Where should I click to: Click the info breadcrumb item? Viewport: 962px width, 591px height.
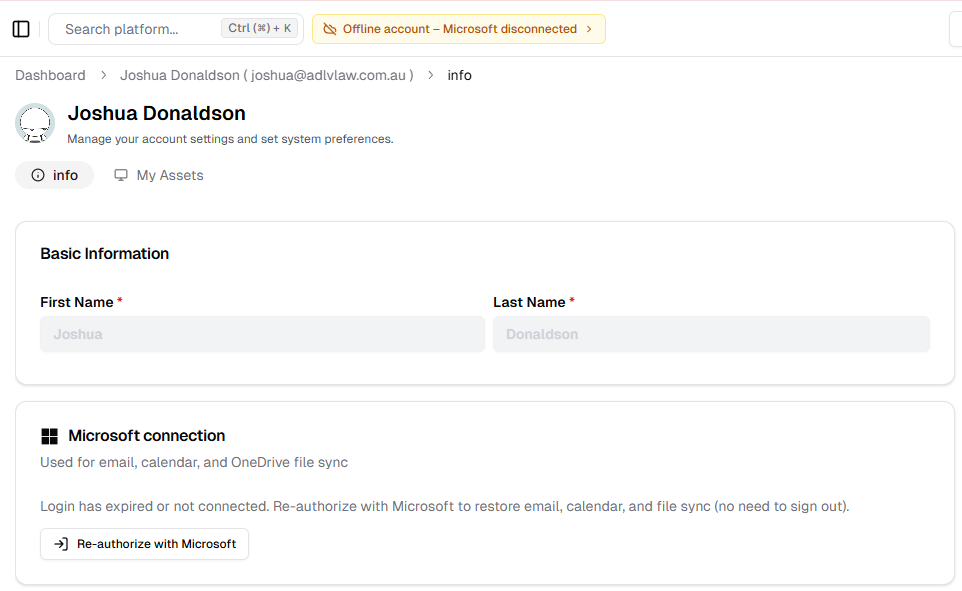pyautogui.click(x=460, y=75)
